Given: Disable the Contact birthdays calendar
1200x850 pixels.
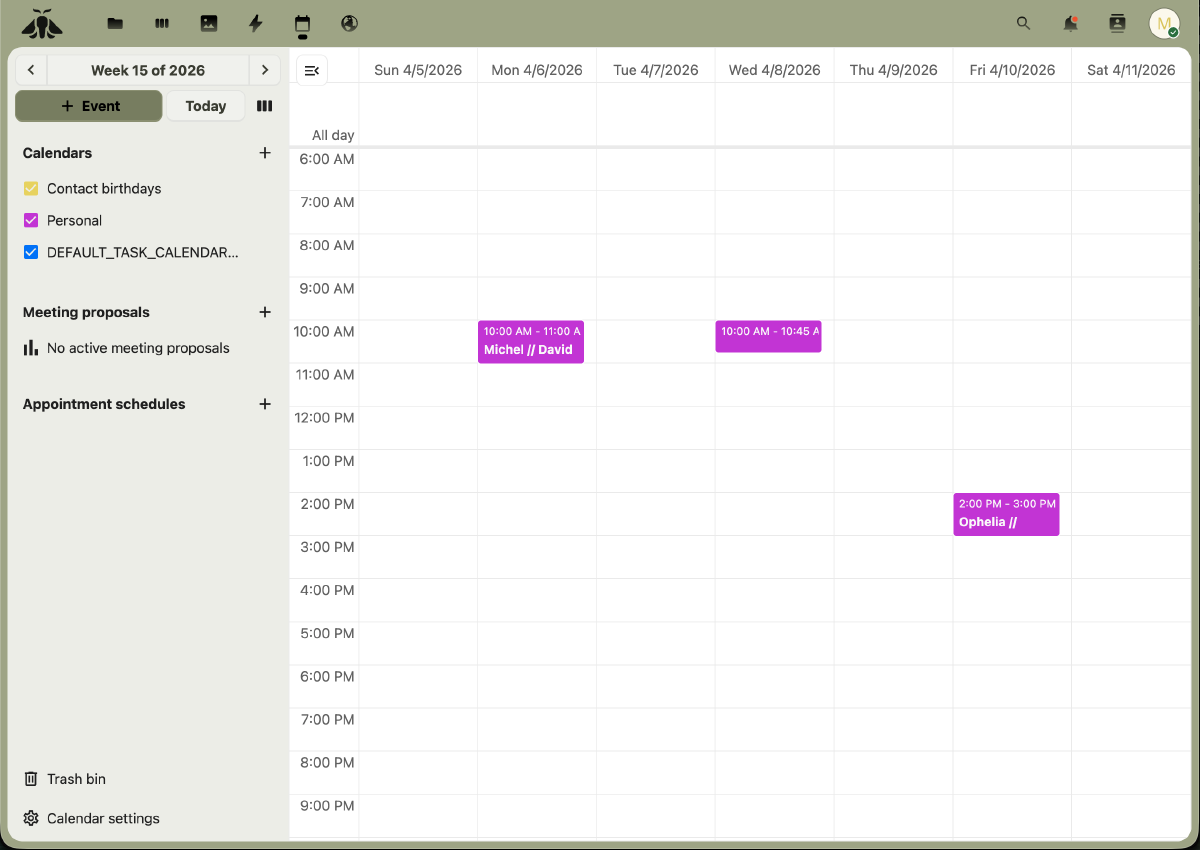Looking at the screenshot, I should click(30, 188).
